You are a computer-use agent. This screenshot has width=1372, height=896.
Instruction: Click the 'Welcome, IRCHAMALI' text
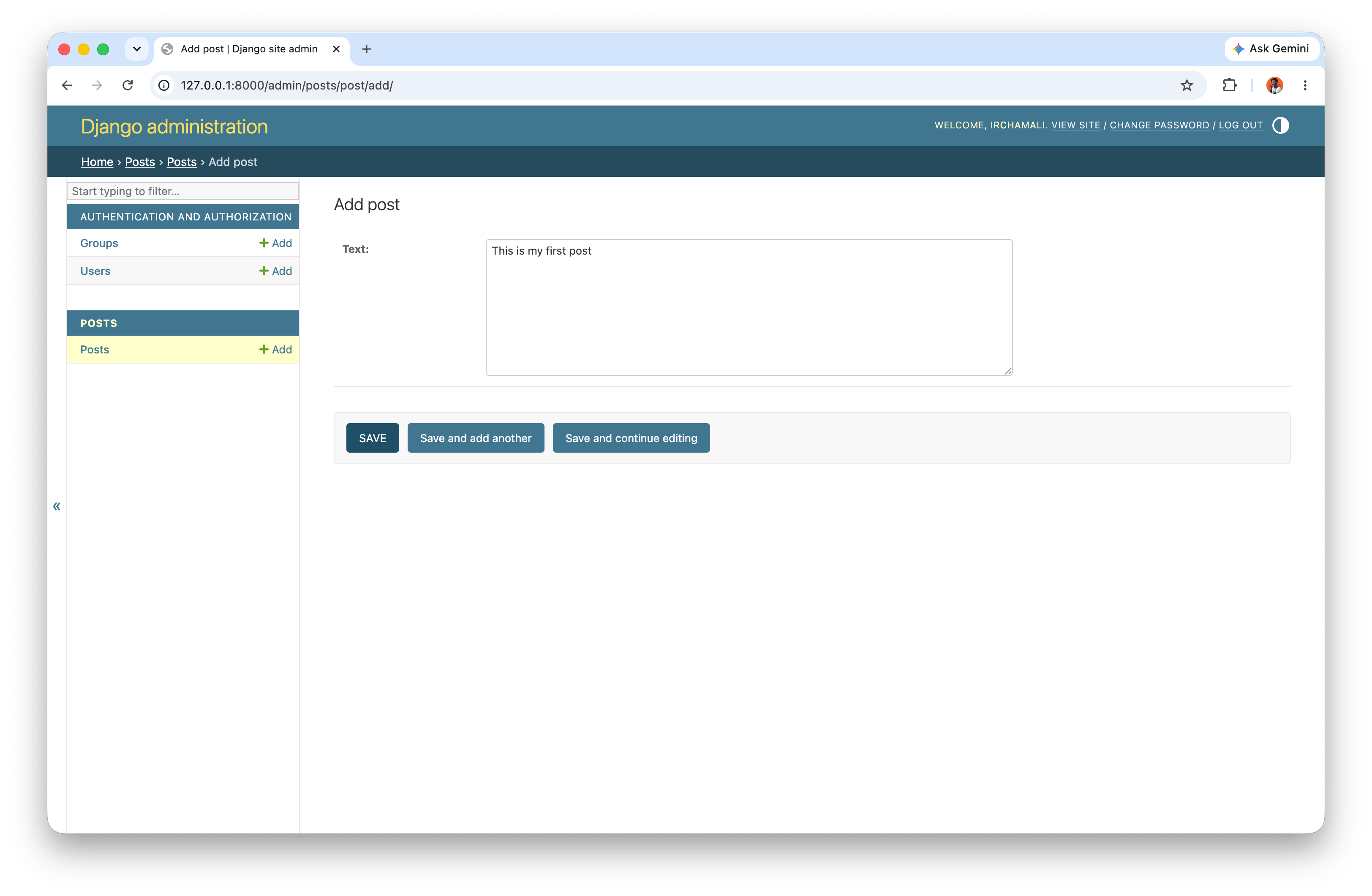991,125
